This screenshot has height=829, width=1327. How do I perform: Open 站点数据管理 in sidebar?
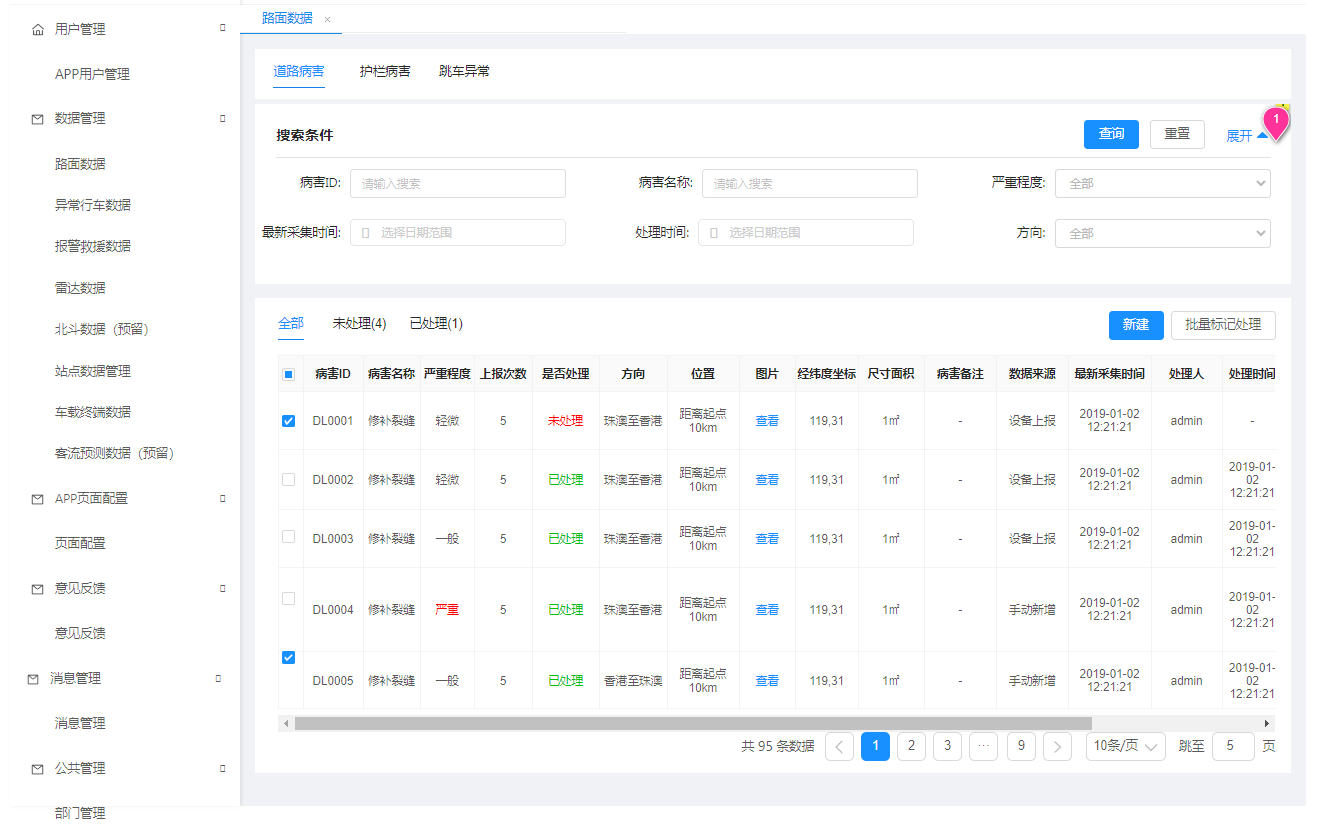point(92,371)
